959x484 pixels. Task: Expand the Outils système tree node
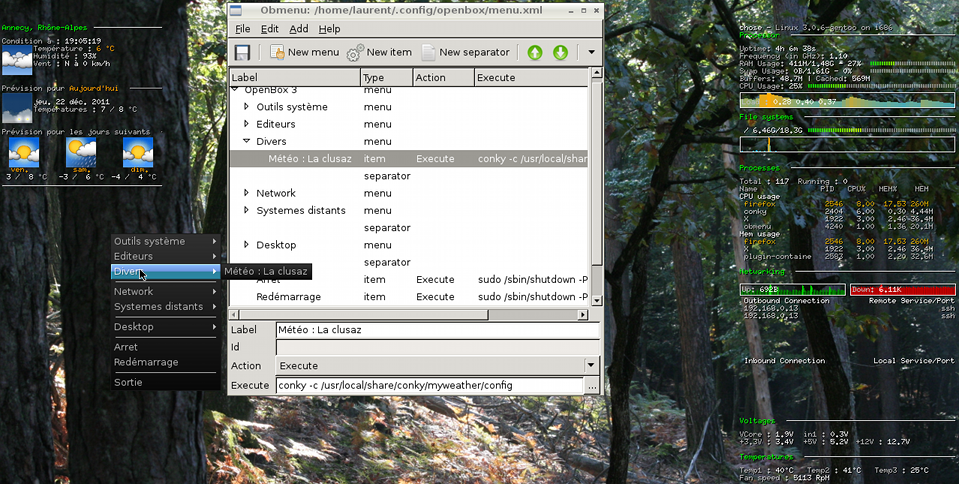[x=247, y=107]
